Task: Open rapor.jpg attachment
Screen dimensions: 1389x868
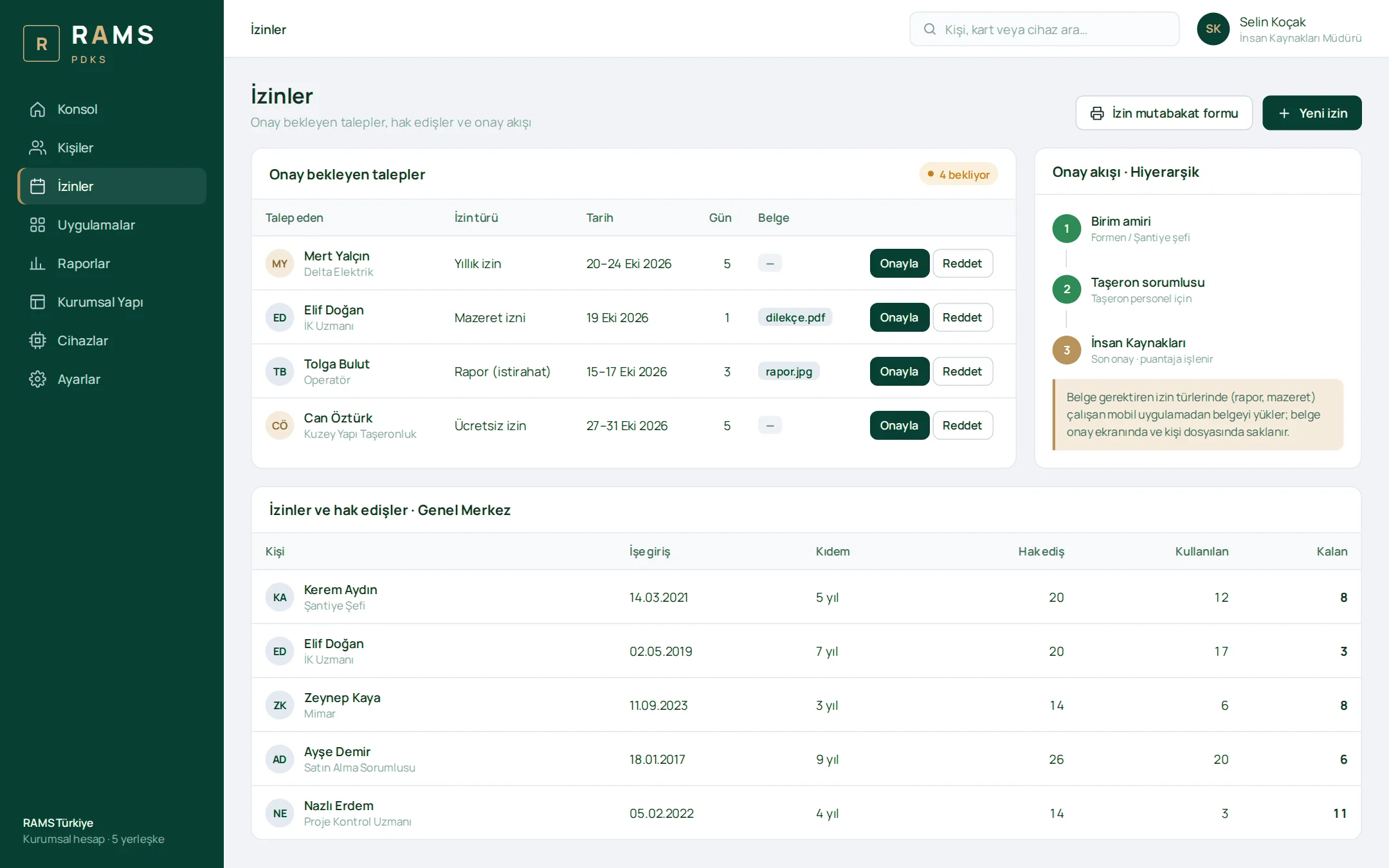Action: click(x=789, y=372)
